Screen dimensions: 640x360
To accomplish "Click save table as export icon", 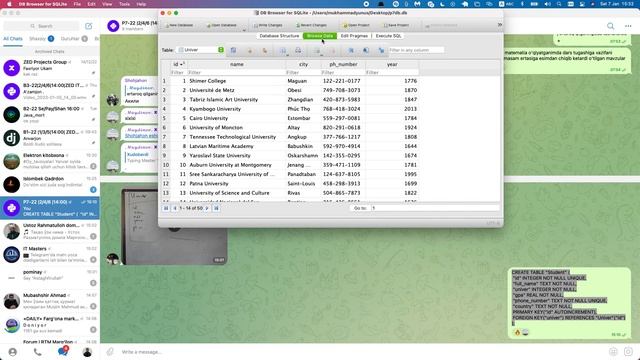I will (x=283, y=50).
